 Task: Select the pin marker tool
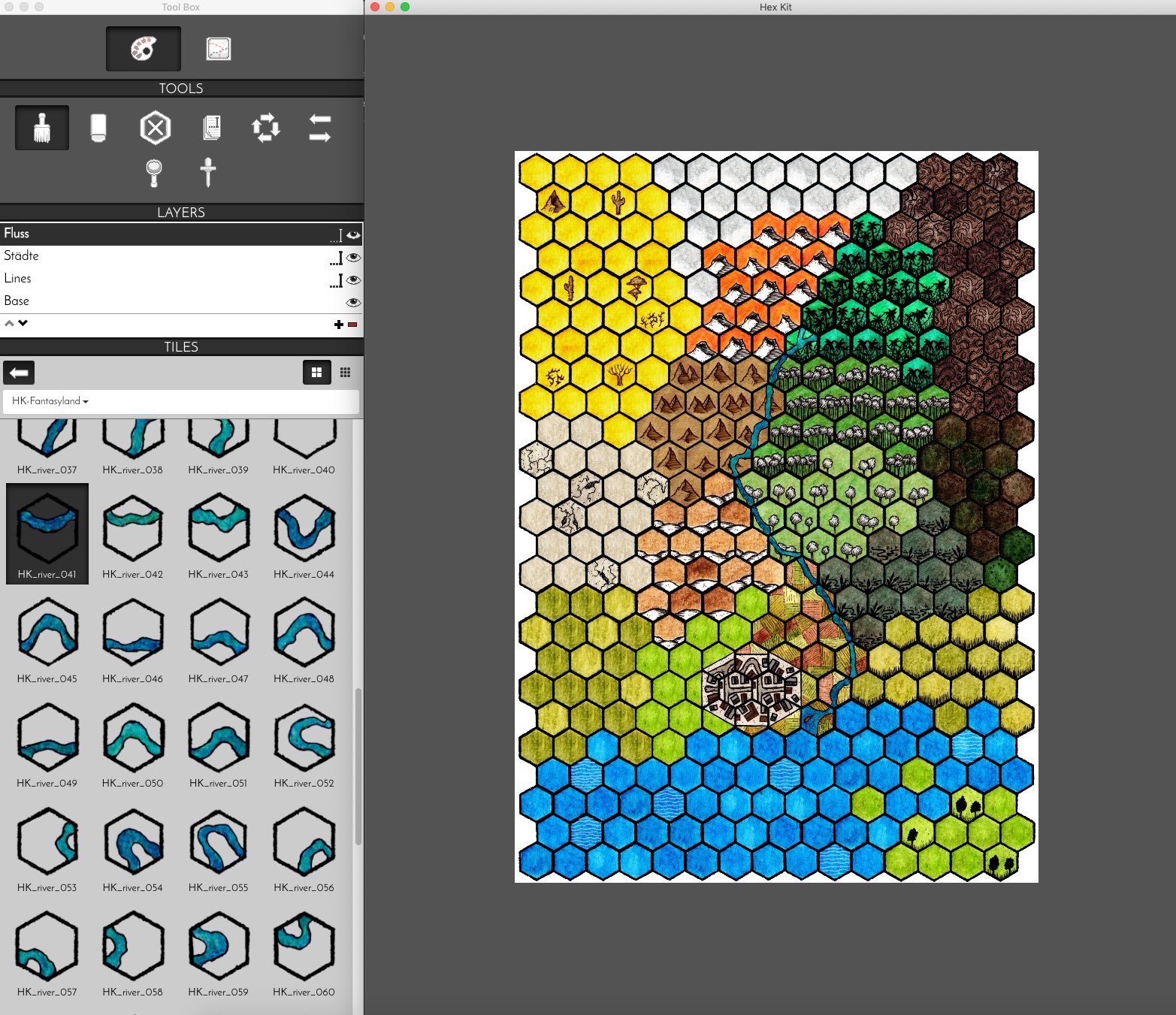208,172
